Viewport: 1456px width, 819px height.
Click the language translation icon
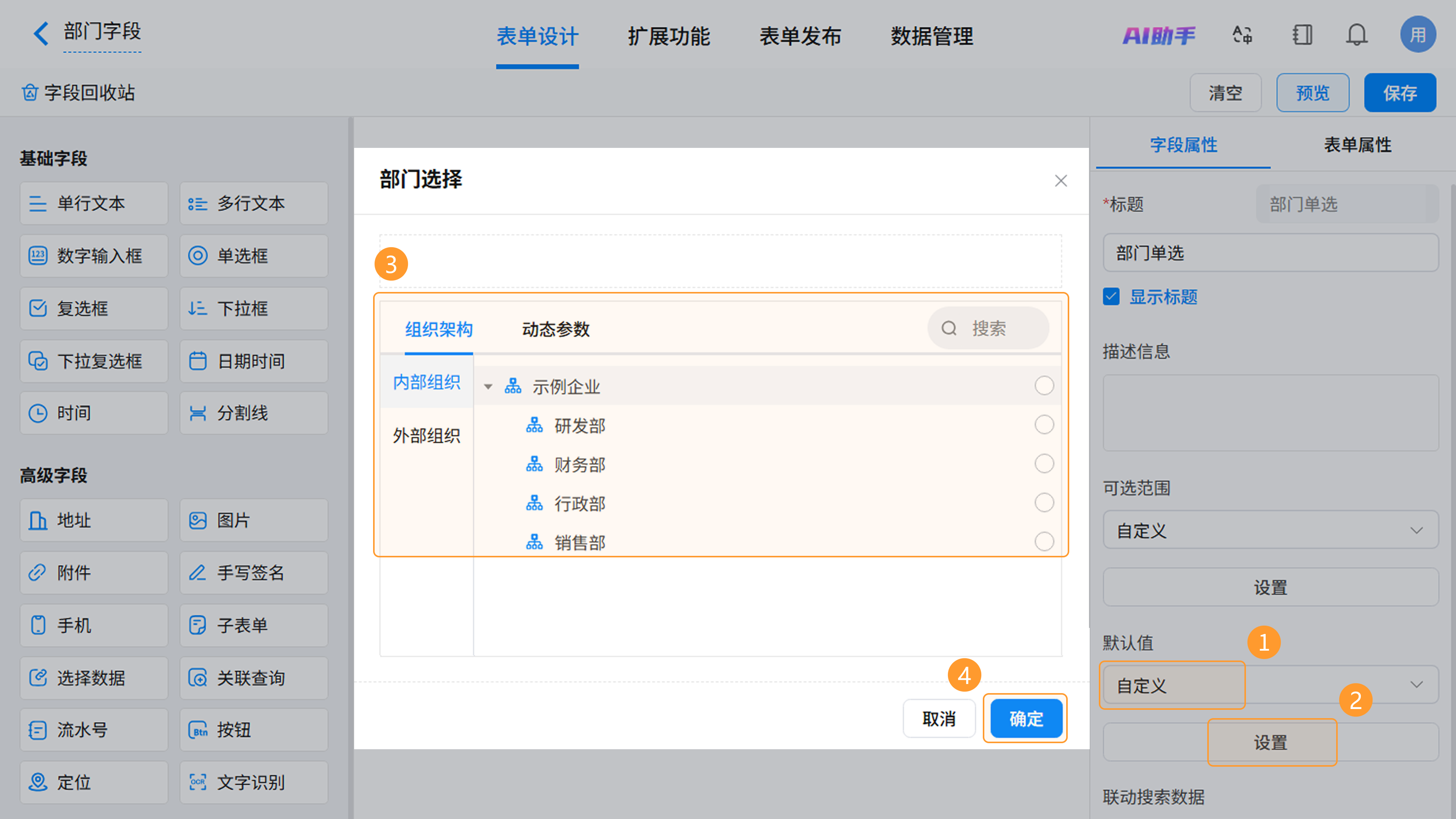[x=1242, y=35]
